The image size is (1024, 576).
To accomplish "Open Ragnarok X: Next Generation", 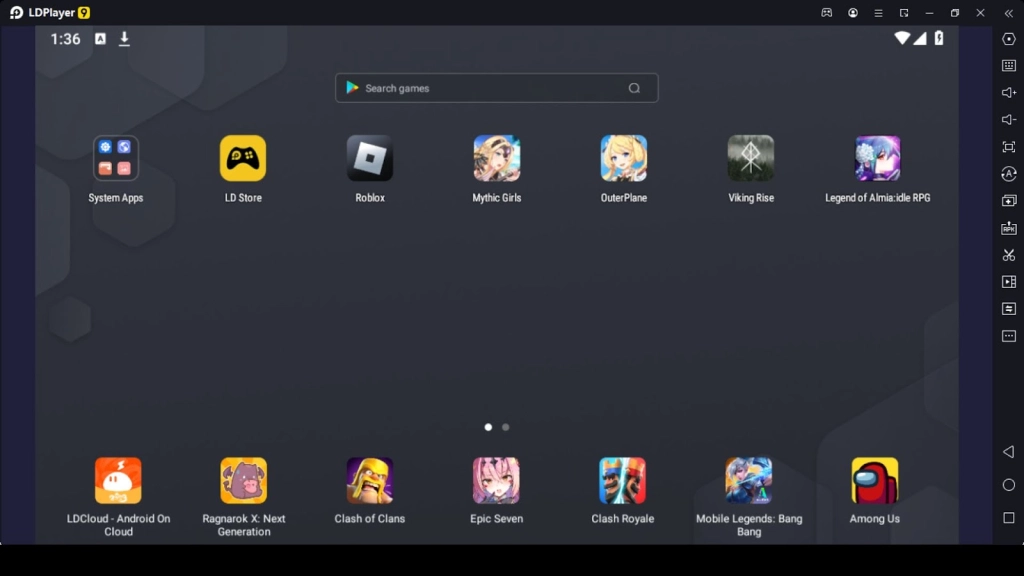I will 244,480.
